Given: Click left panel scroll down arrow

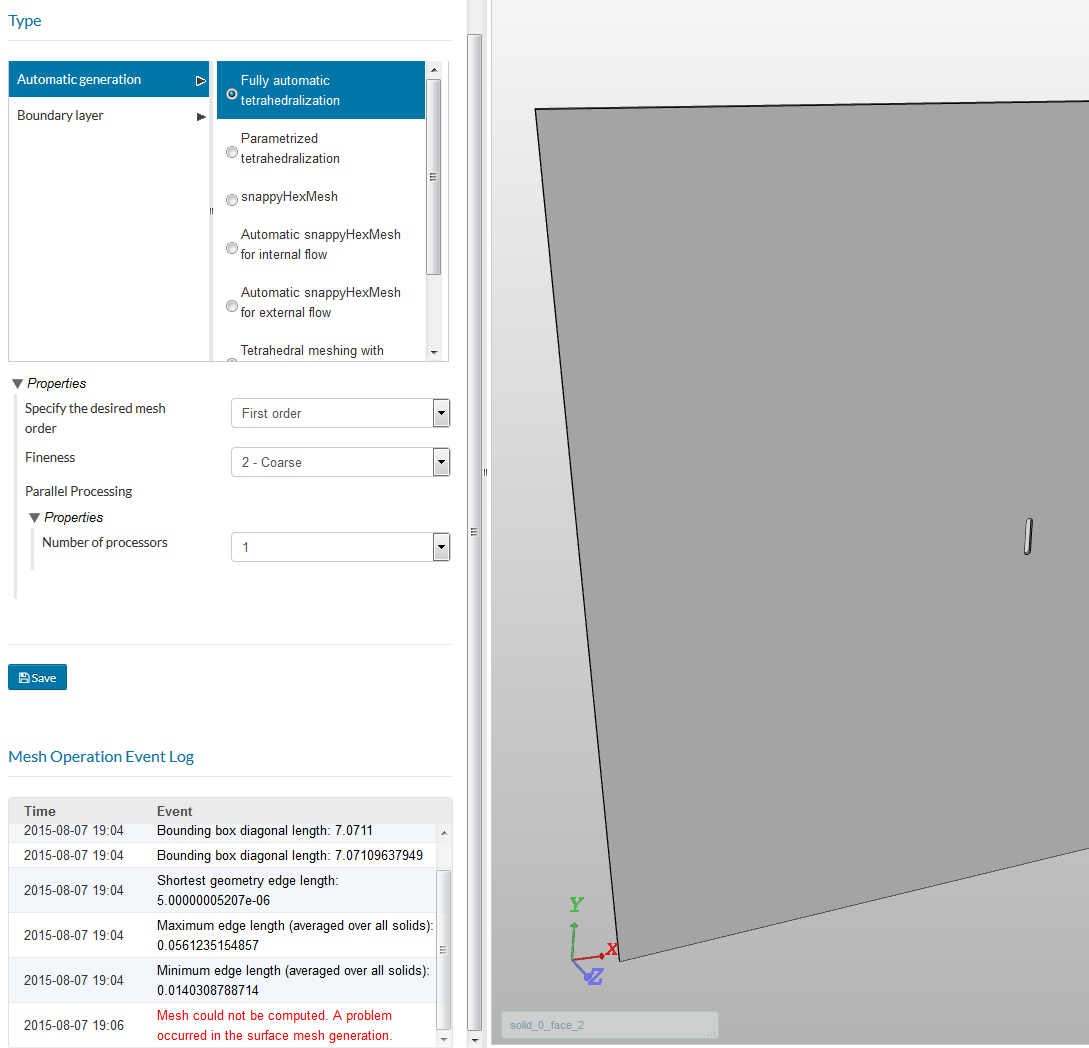Looking at the screenshot, I should [x=474, y=1041].
